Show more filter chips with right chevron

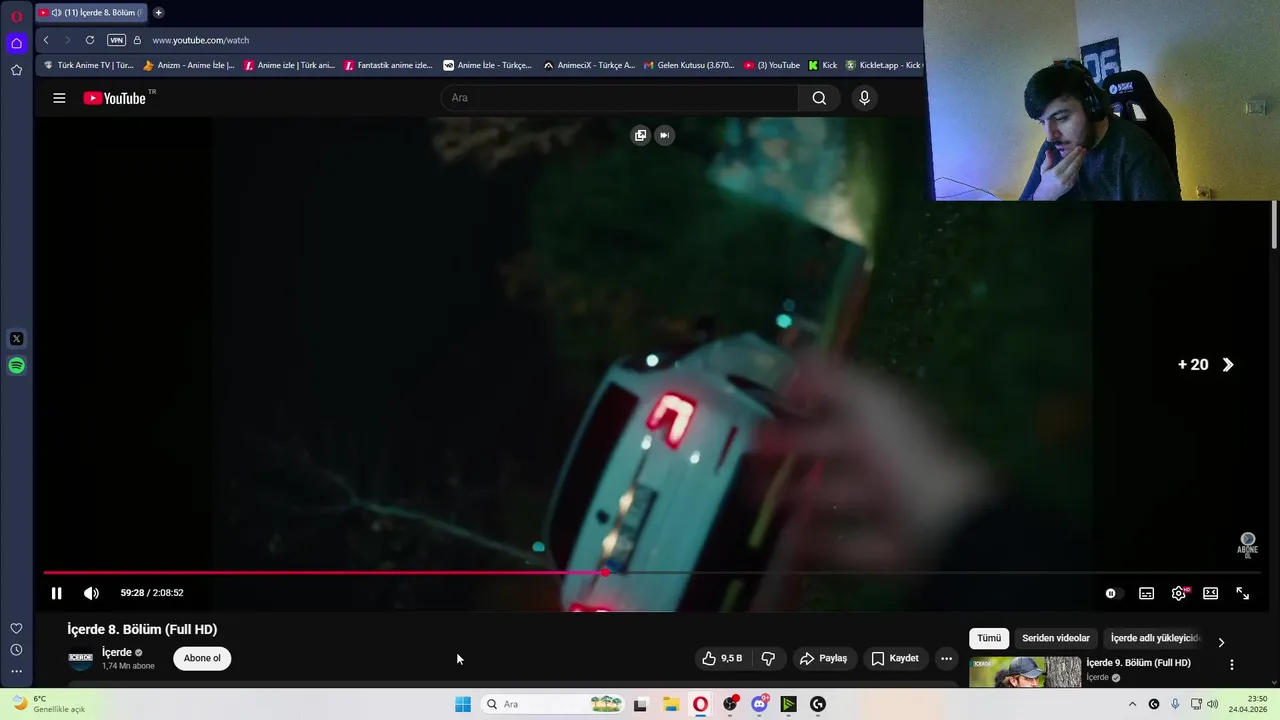1221,642
